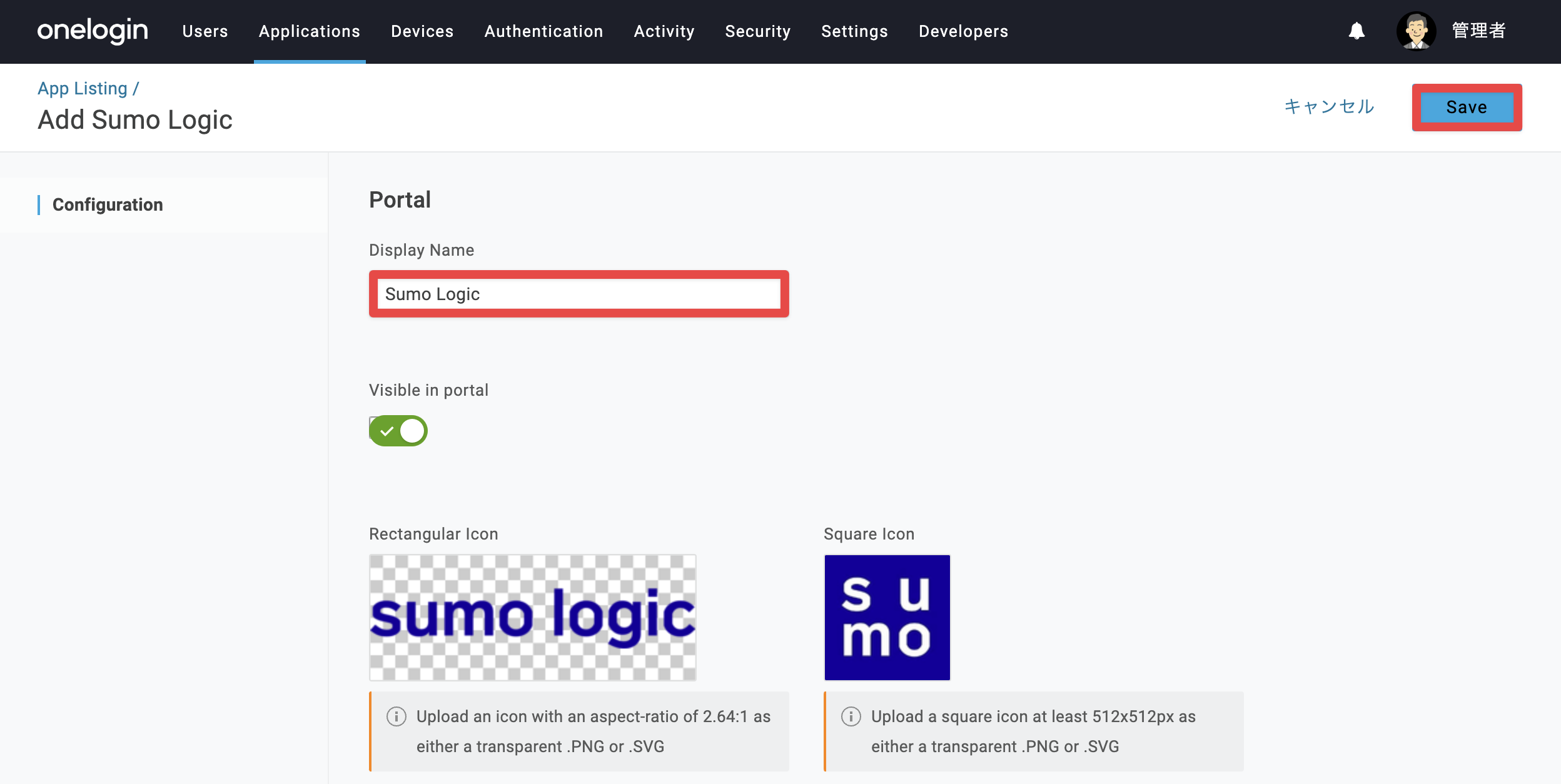Open the Users menu
Image resolution: width=1561 pixels, height=784 pixels.
point(205,31)
